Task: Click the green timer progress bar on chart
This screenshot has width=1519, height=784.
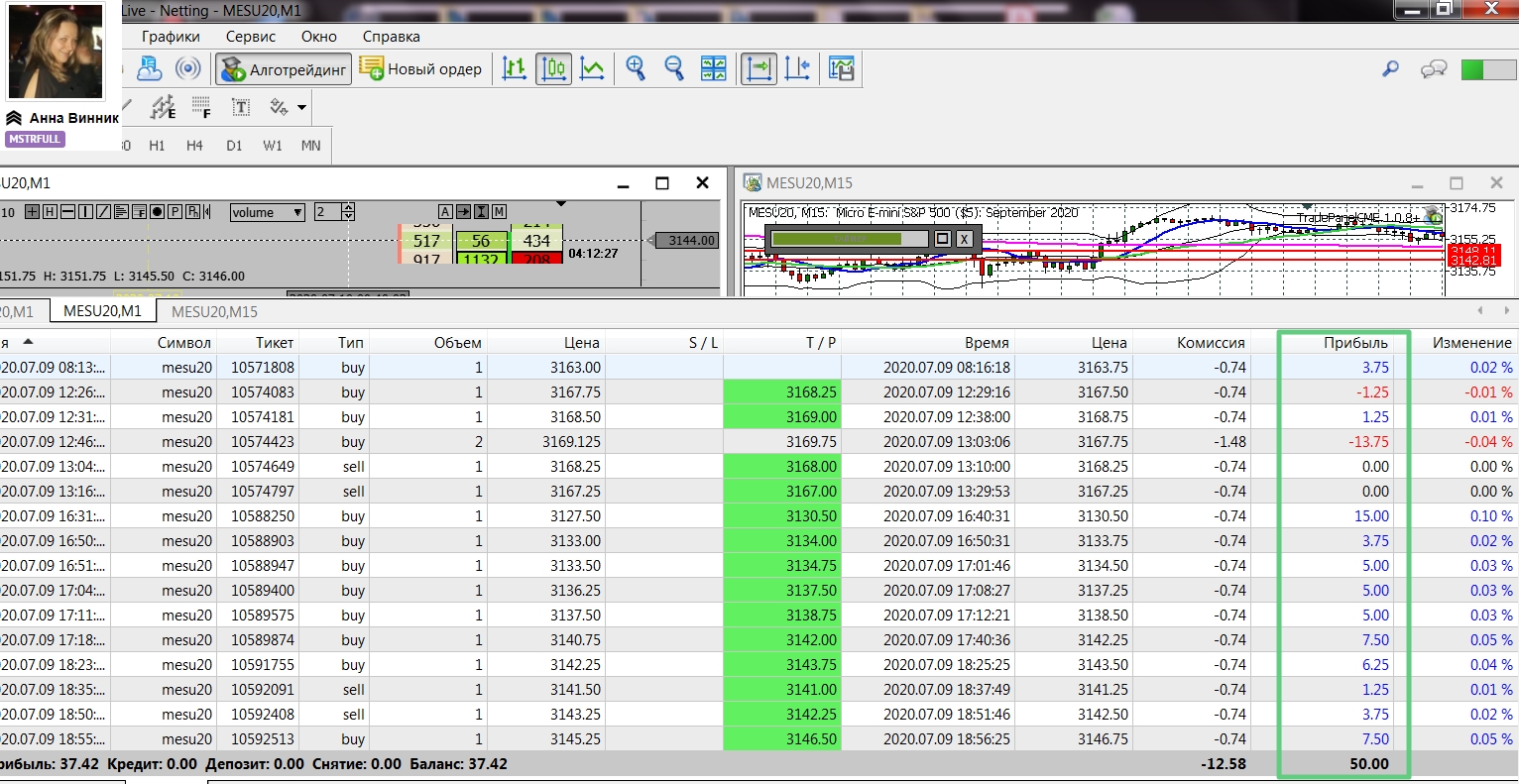Action: (x=836, y=239)
